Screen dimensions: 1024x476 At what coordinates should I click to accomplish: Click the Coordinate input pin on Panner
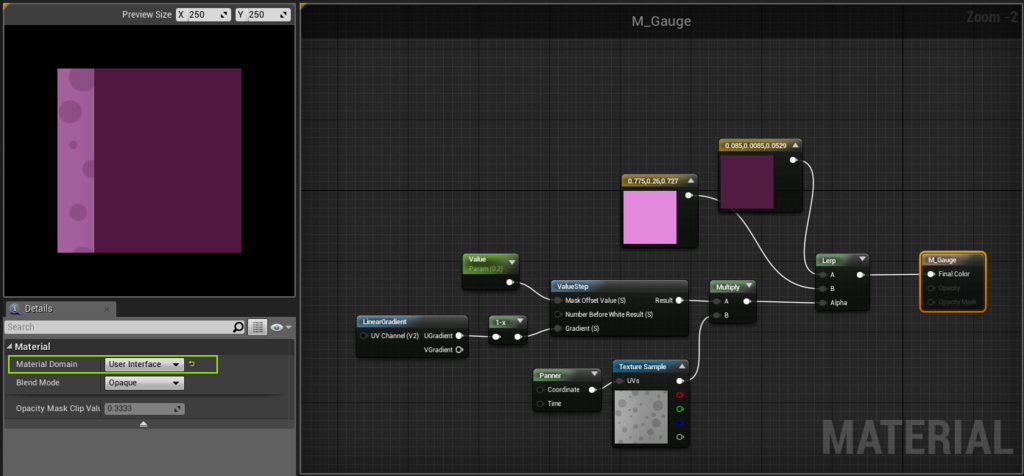540,390
